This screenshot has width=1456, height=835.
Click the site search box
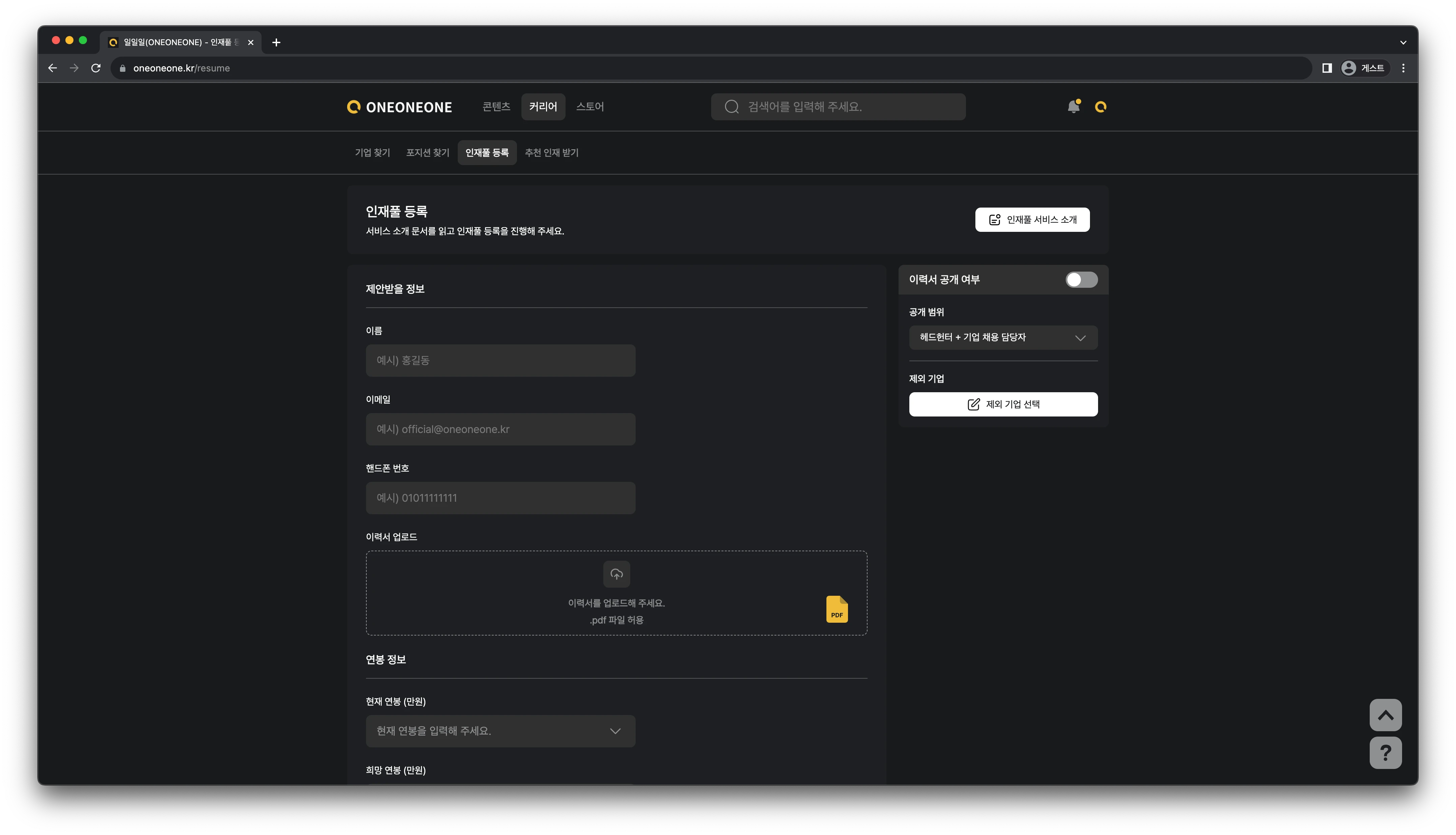[x=838, y=107]
